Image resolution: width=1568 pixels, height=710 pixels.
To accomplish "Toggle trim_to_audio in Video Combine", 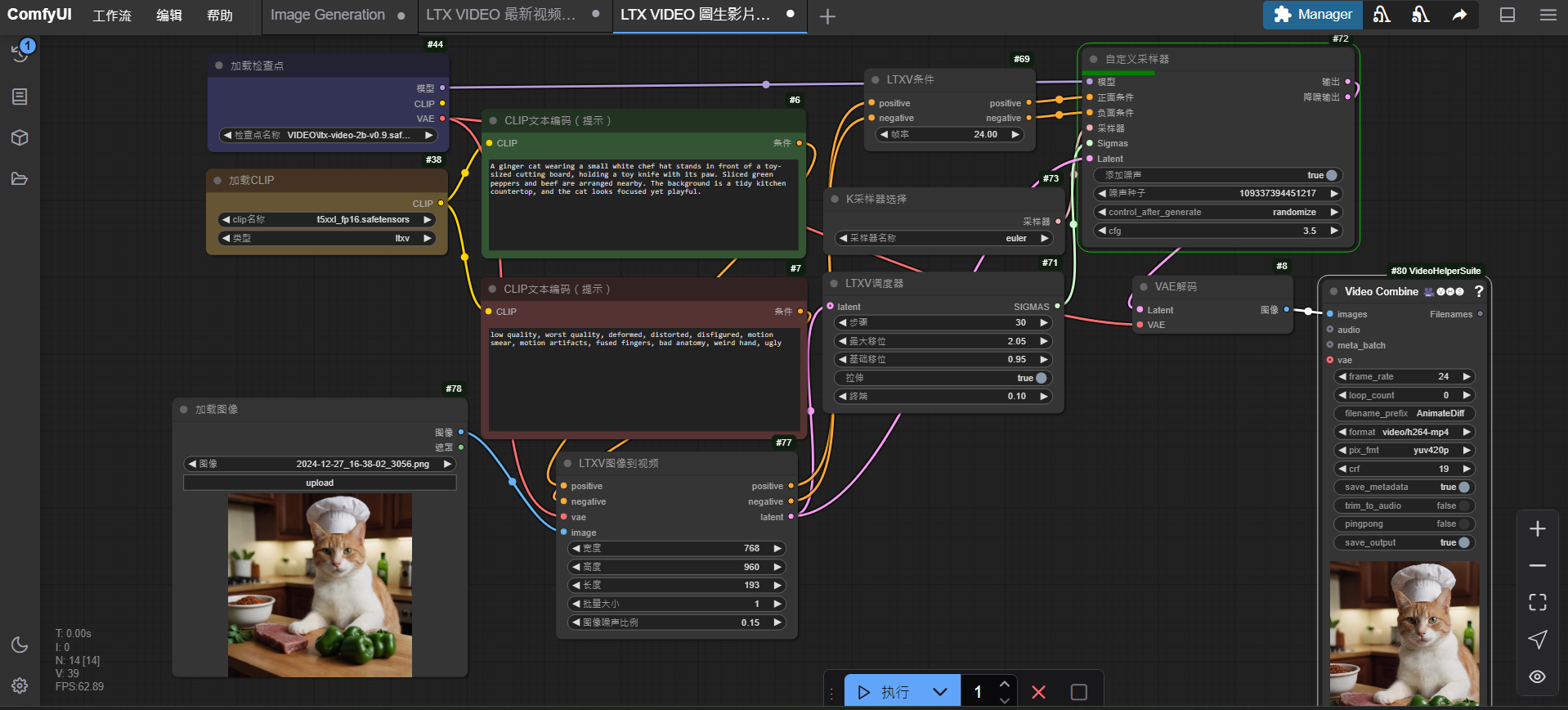I will pos(1463,506).
